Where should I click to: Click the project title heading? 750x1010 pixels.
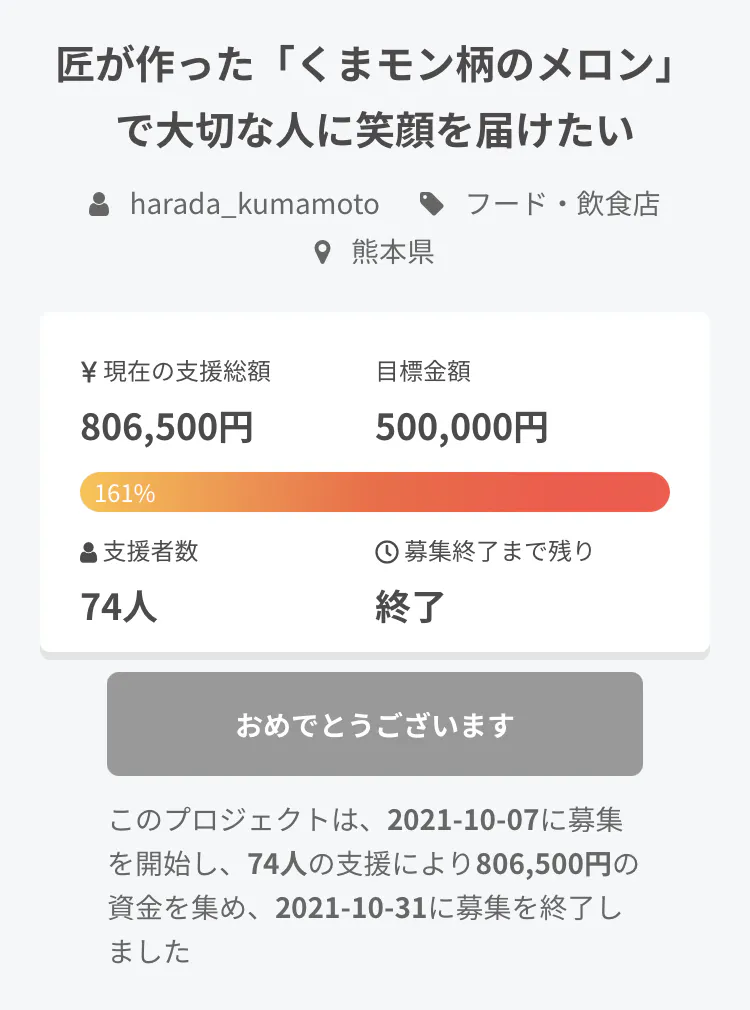coord(375,98)
